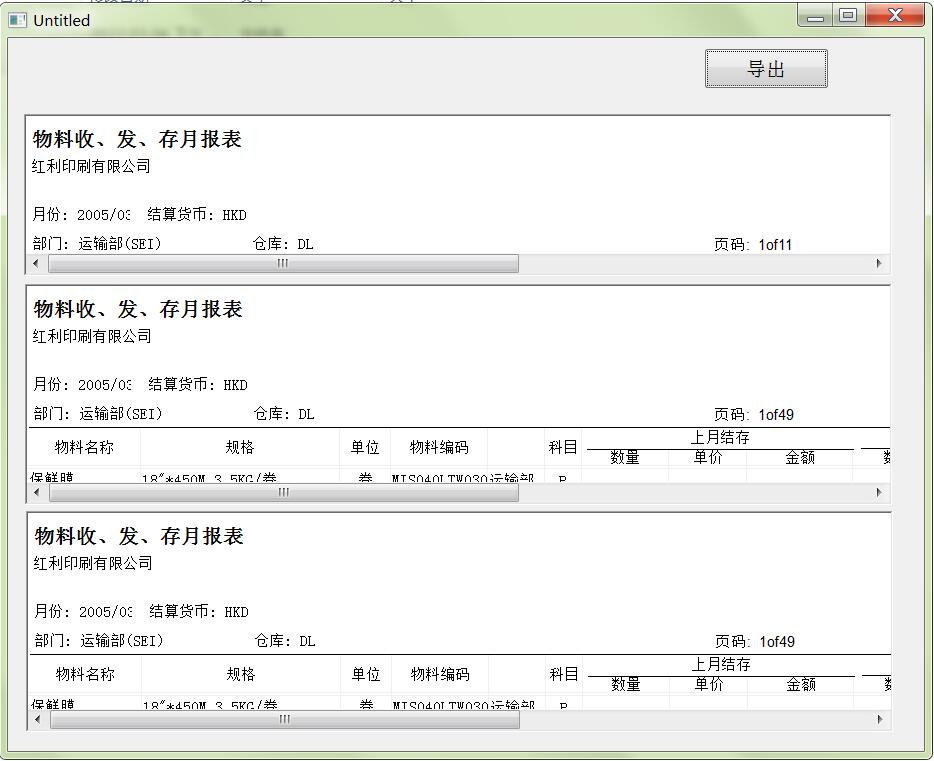
Task: Click the 金额 subheader in second panel
Action: point(800,457)
